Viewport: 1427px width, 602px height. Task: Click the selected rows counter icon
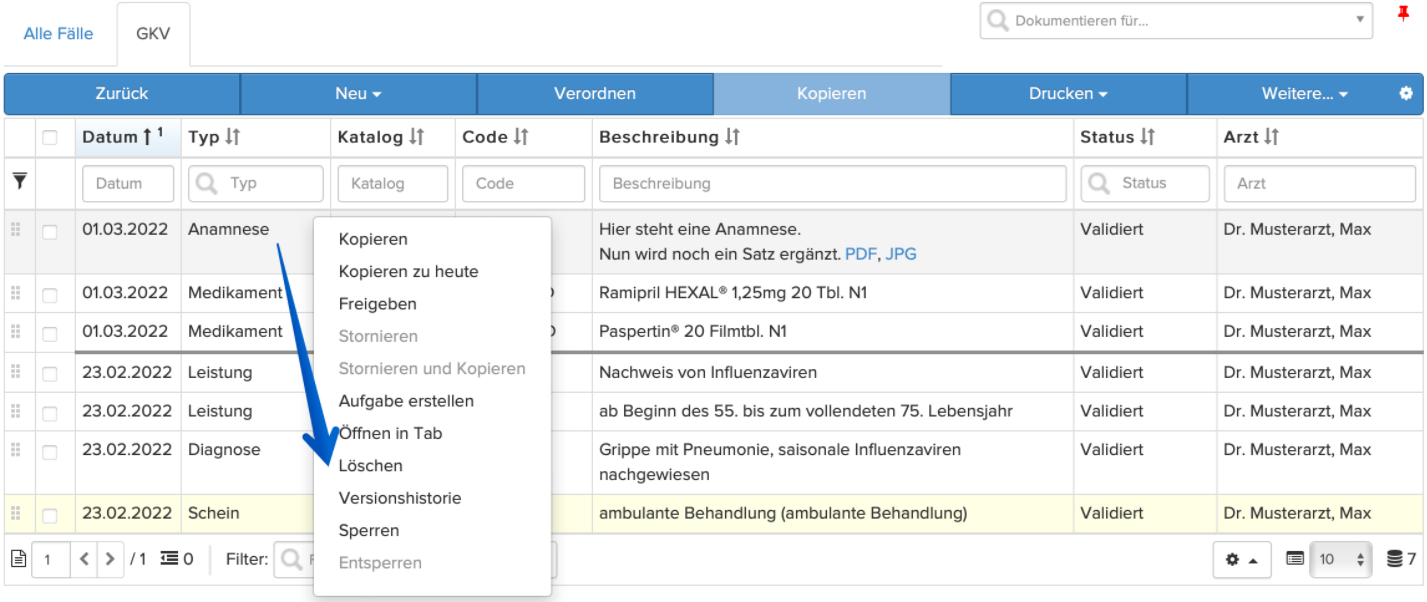coord(169,559)
